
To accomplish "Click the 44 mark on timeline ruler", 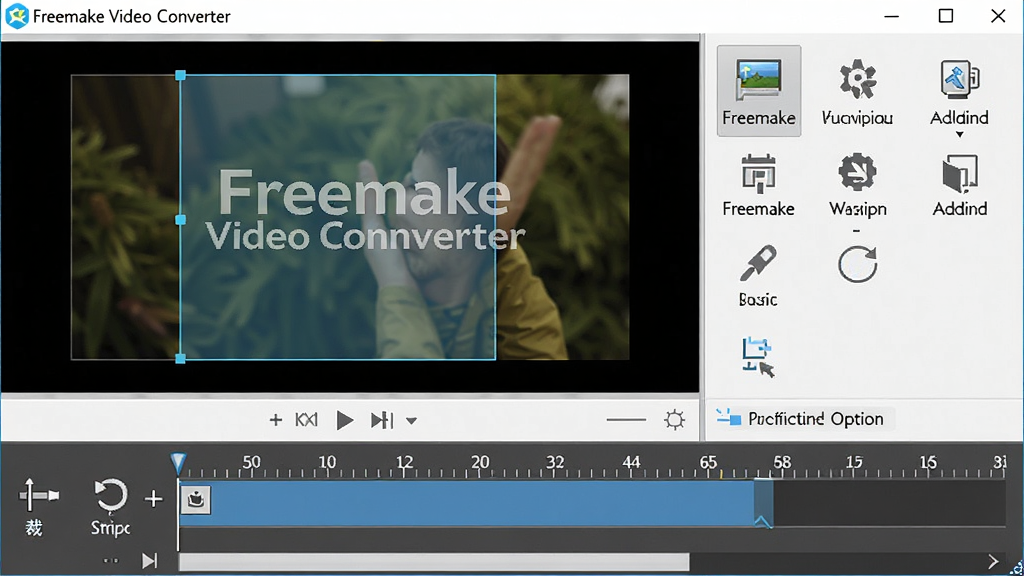I will pos(631,462).
